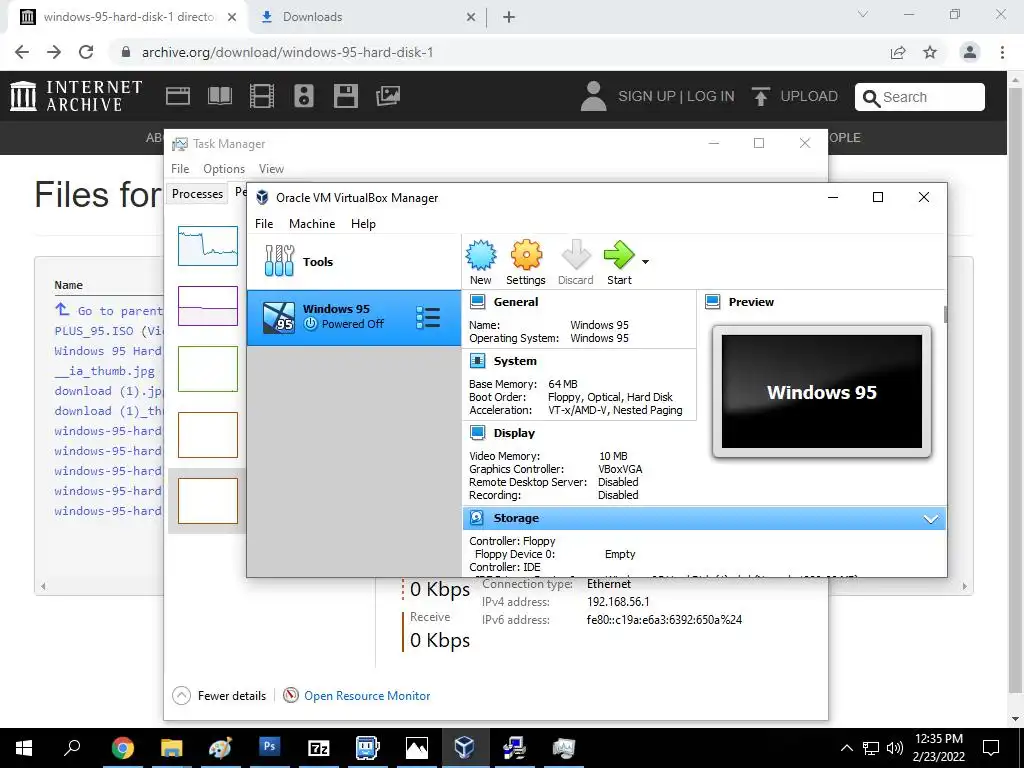Open a new browser tab
Screen dimensions: 1024x768
[x=509, y=17]
